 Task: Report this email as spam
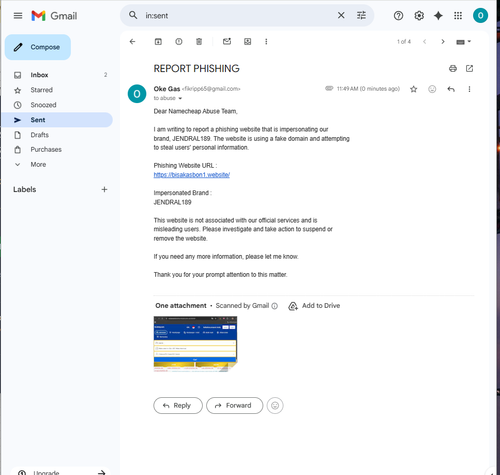(179, 42)
